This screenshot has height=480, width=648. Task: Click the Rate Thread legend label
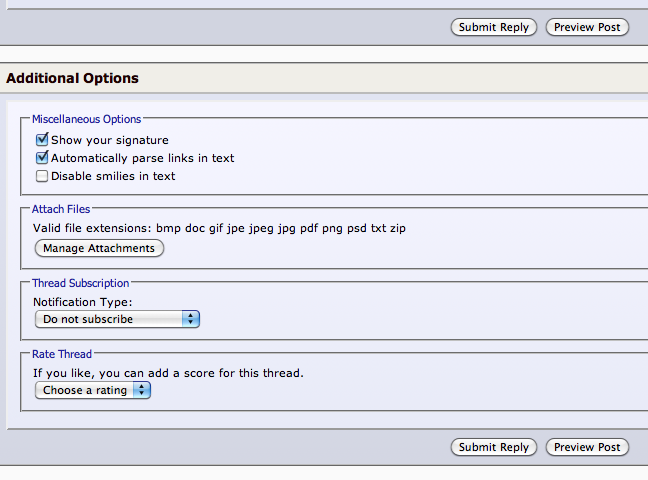point(62,354)
